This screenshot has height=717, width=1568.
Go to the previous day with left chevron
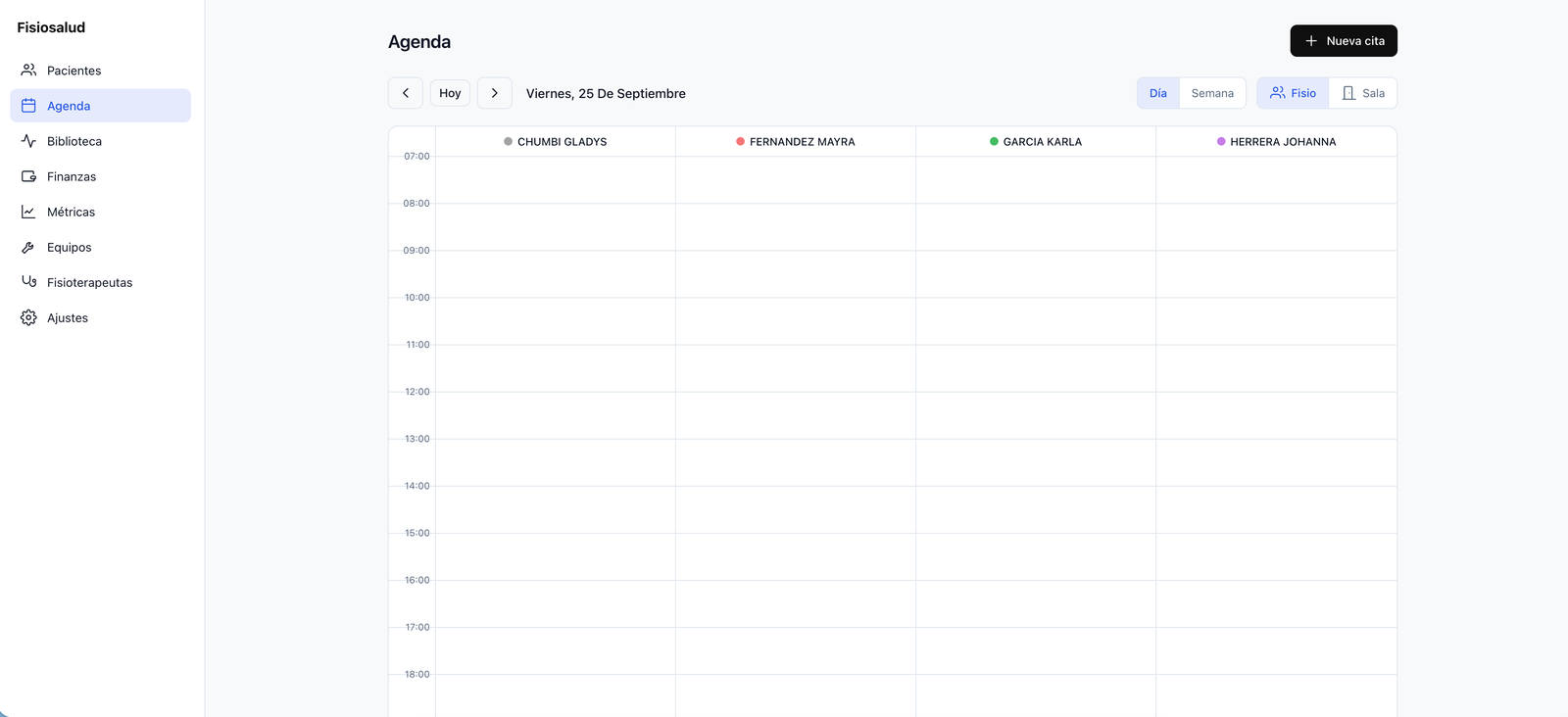[x=406, y=93]
